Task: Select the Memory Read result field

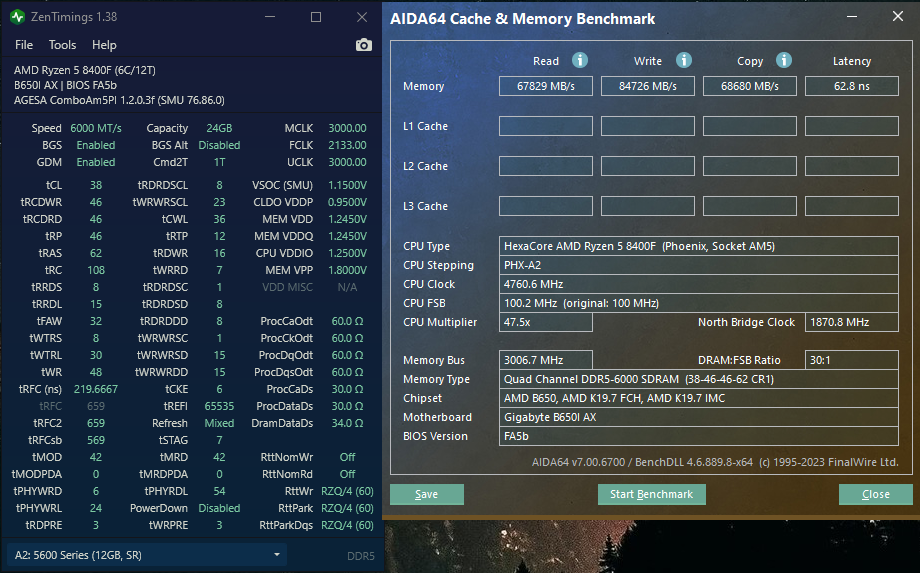Action: (x=546, y=86)
